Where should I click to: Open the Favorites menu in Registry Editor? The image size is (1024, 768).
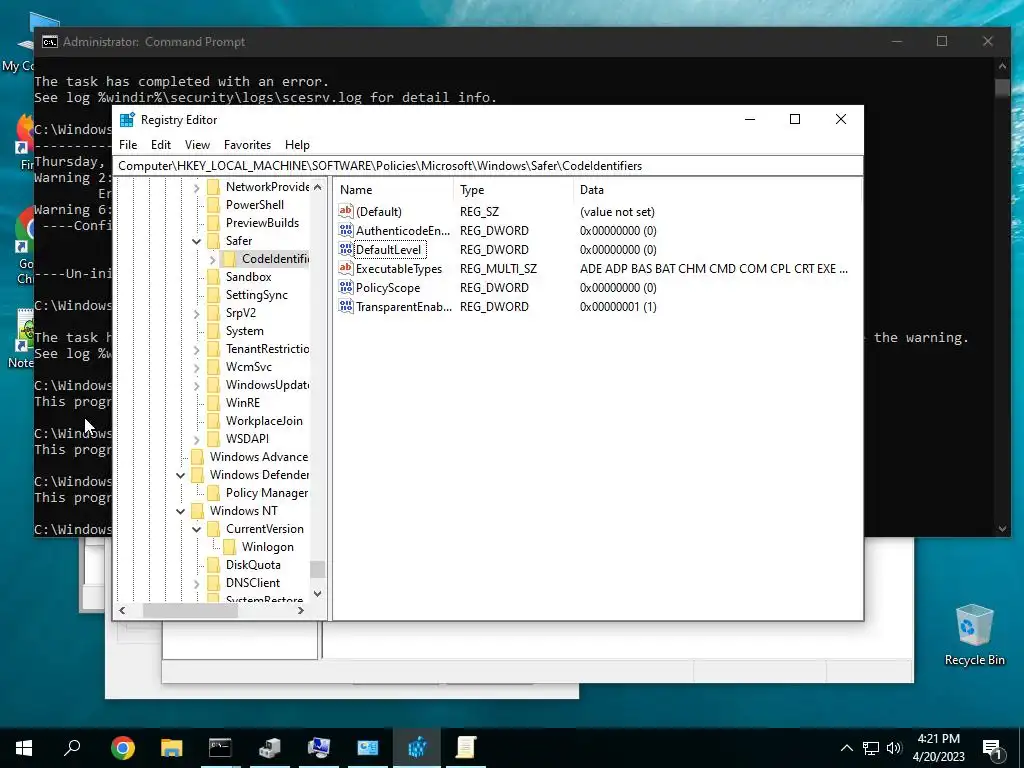click(x=247, y=145)
